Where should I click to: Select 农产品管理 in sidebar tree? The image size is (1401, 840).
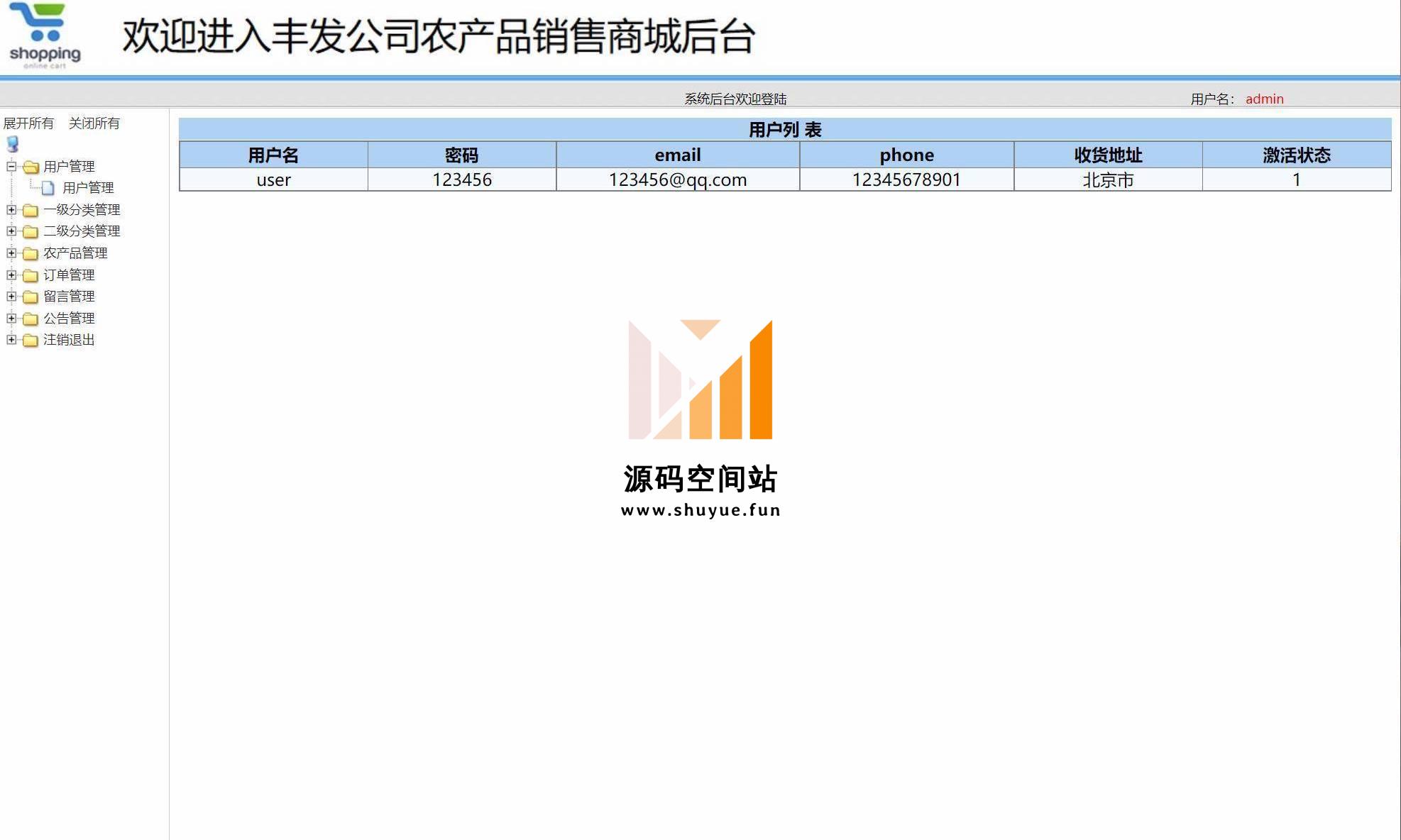75,253
